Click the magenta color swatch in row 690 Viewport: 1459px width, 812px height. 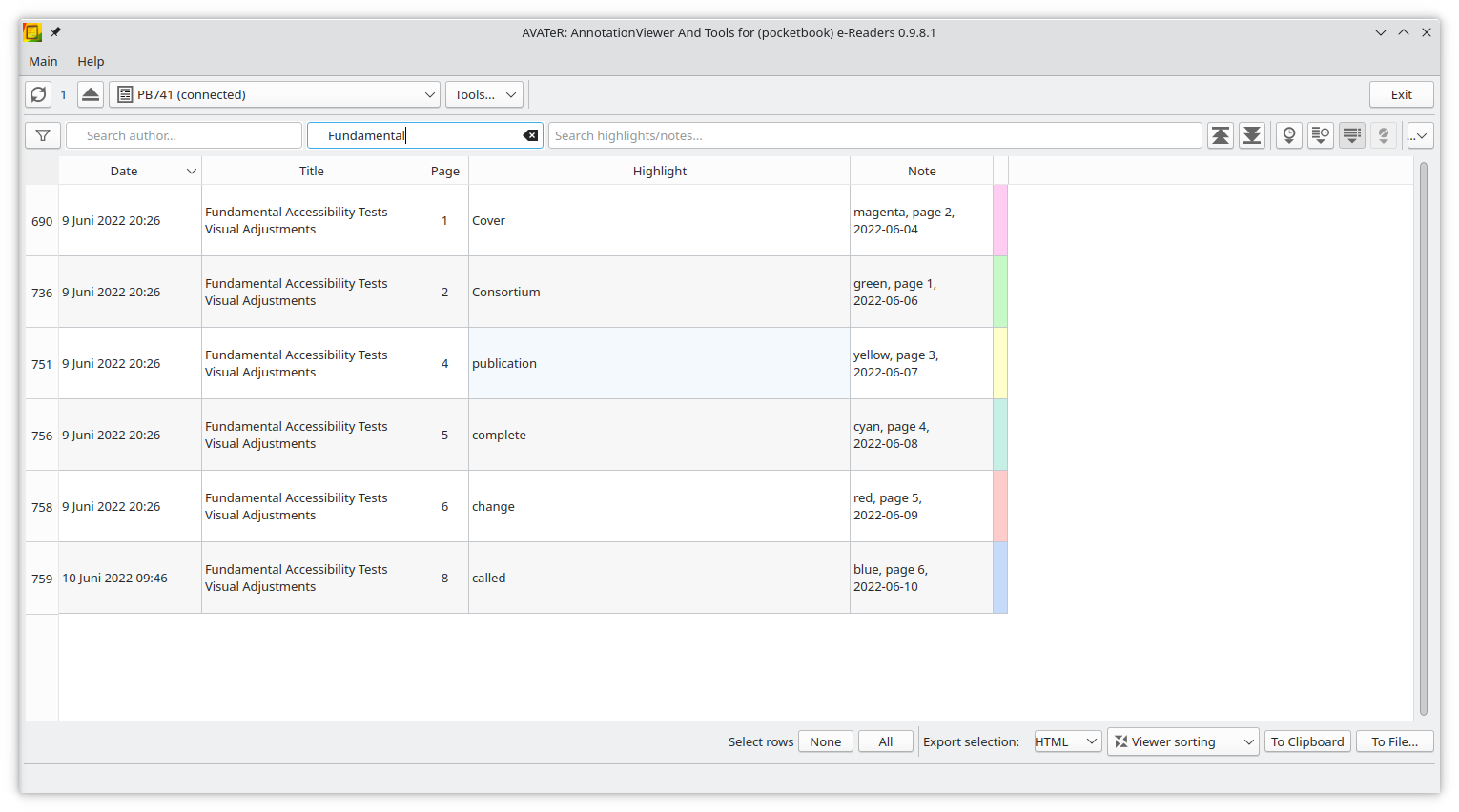1000,220
